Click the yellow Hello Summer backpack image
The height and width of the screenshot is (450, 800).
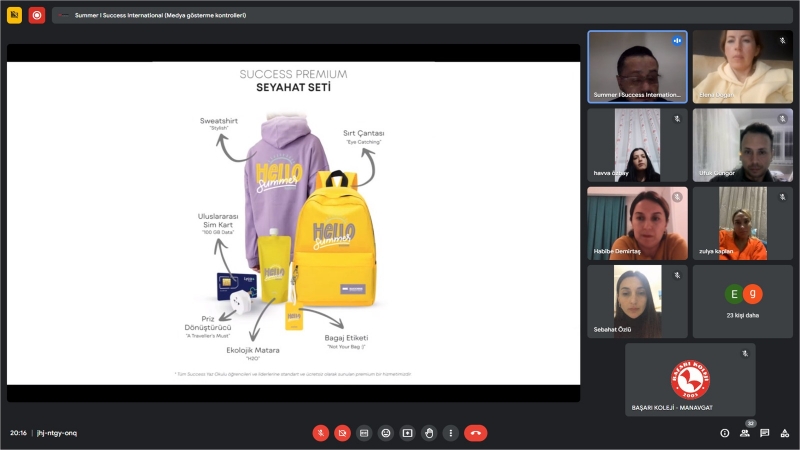click(x=335, y=240)
